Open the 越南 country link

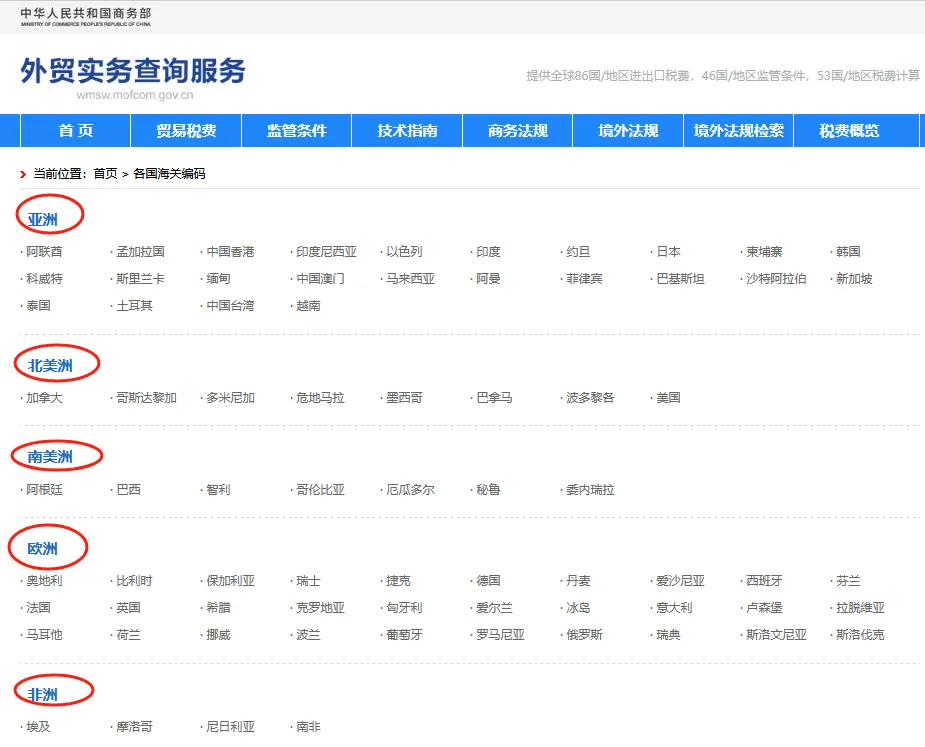[309, 306]
